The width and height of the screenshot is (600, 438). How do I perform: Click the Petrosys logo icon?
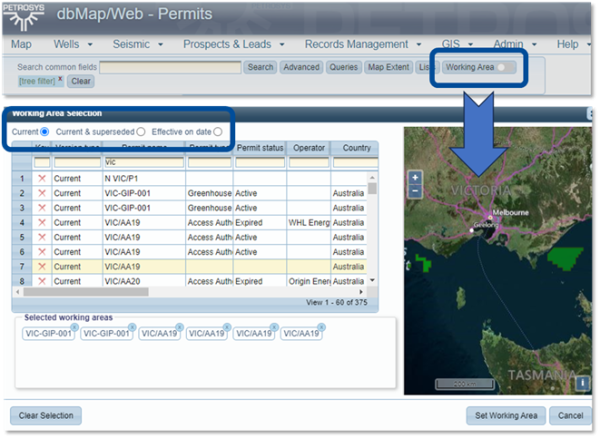pyautogui.click(x=24, y=18)
